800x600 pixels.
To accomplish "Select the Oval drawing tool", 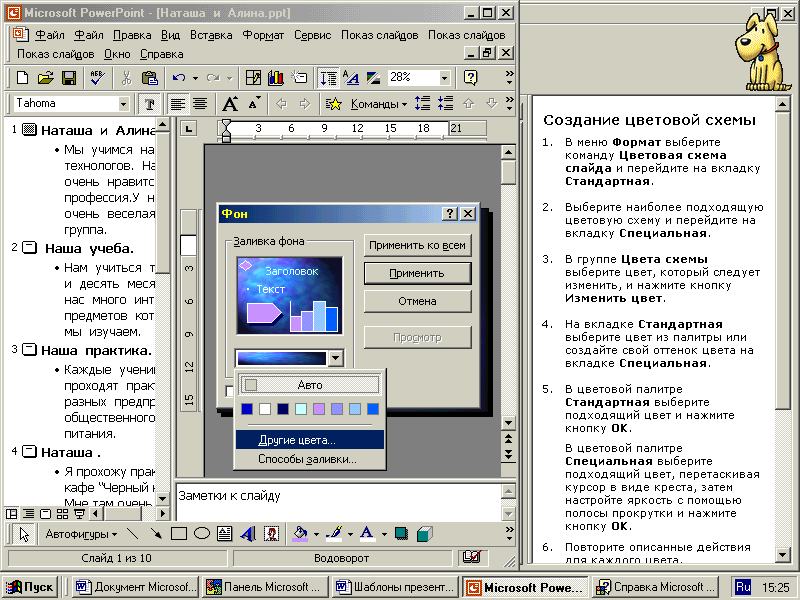I will [202, 534].
